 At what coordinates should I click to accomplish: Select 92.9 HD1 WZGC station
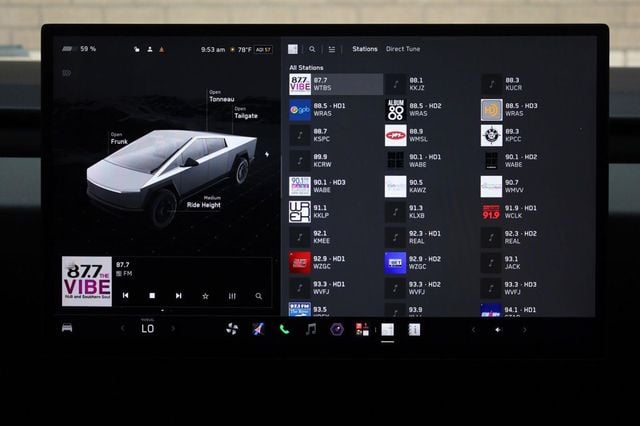[x=336, y=263]
